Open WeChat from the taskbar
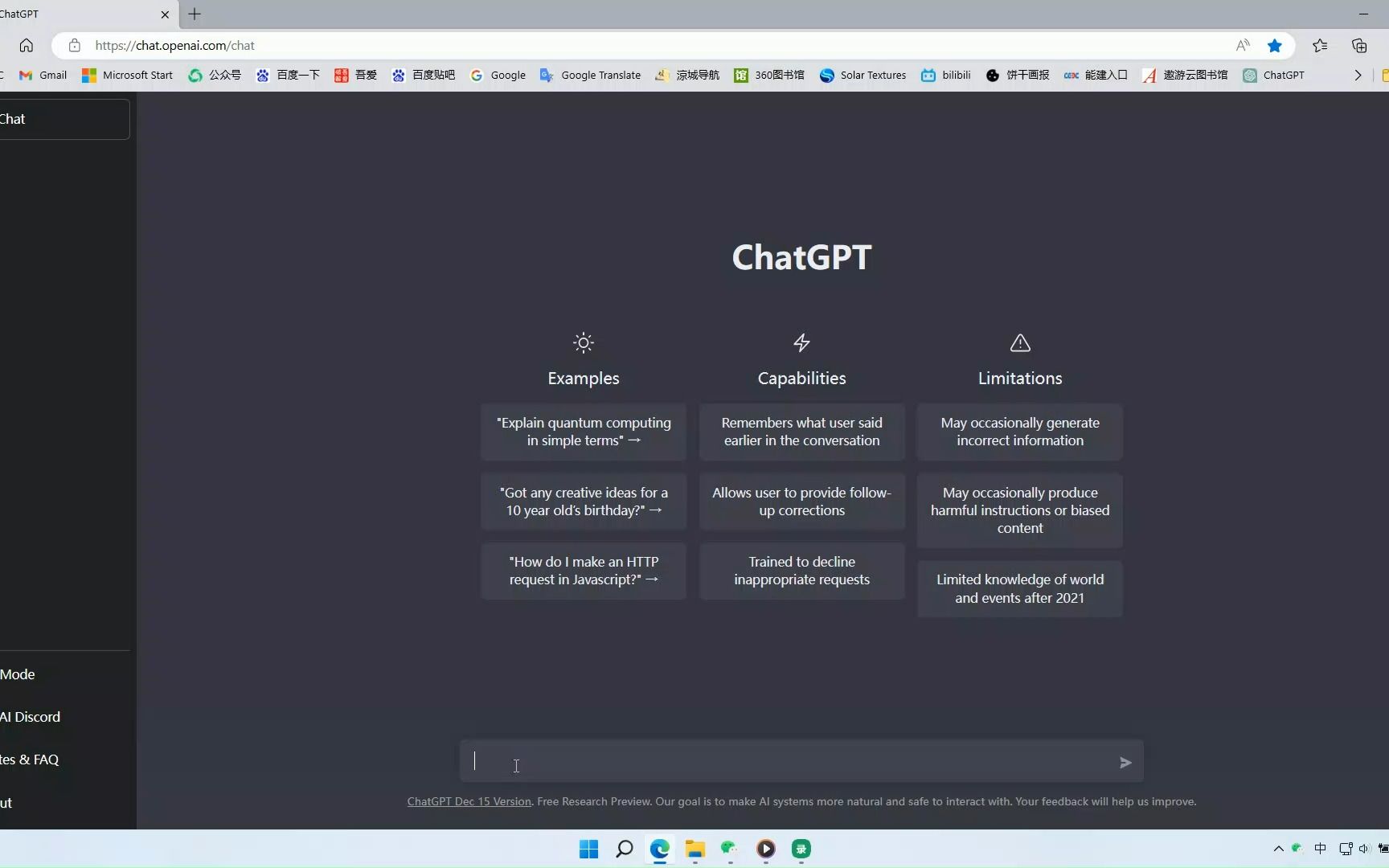 (x=730, y=849)
